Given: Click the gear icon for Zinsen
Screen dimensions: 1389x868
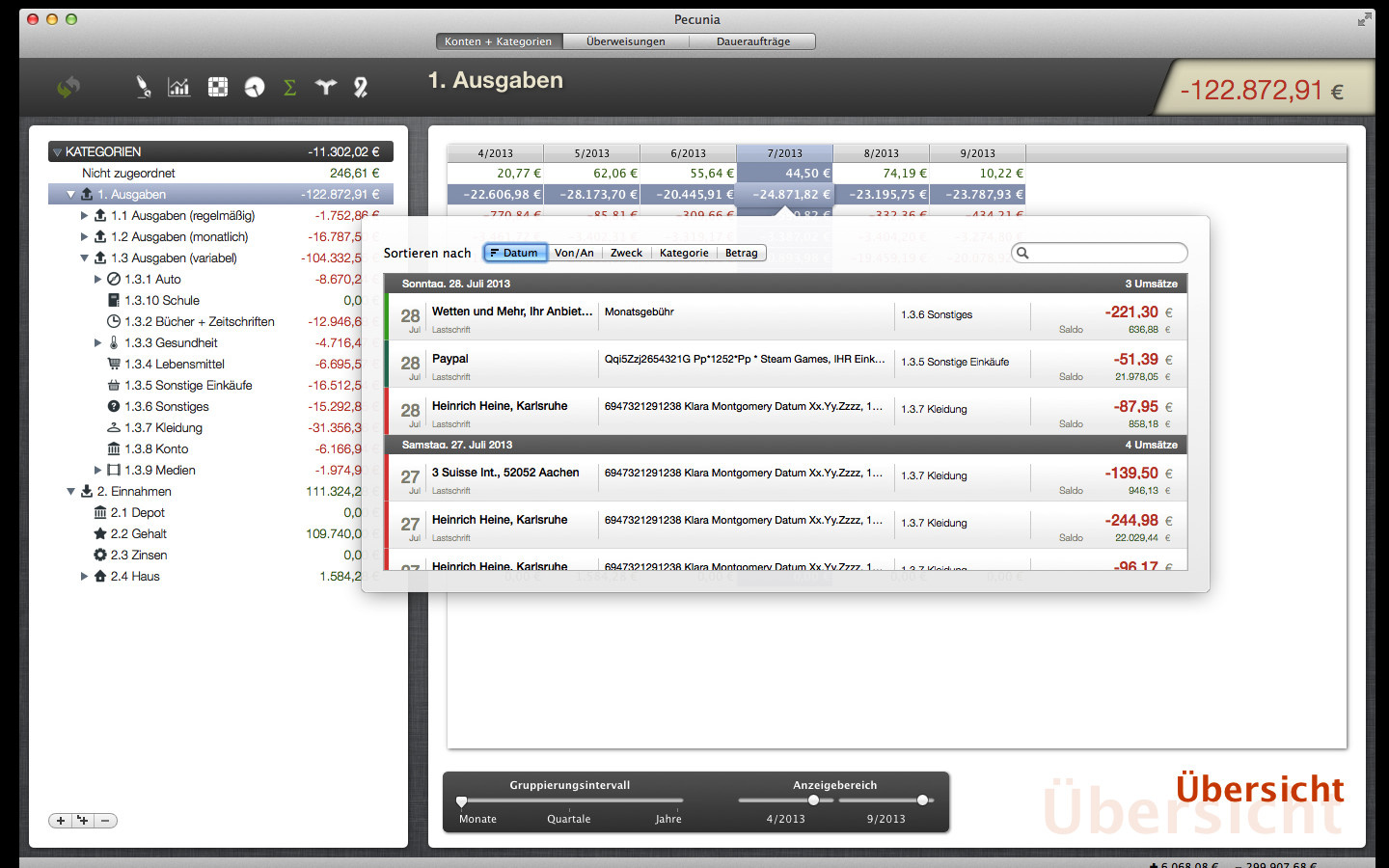Looking at the screenshot, I should 100,555.
